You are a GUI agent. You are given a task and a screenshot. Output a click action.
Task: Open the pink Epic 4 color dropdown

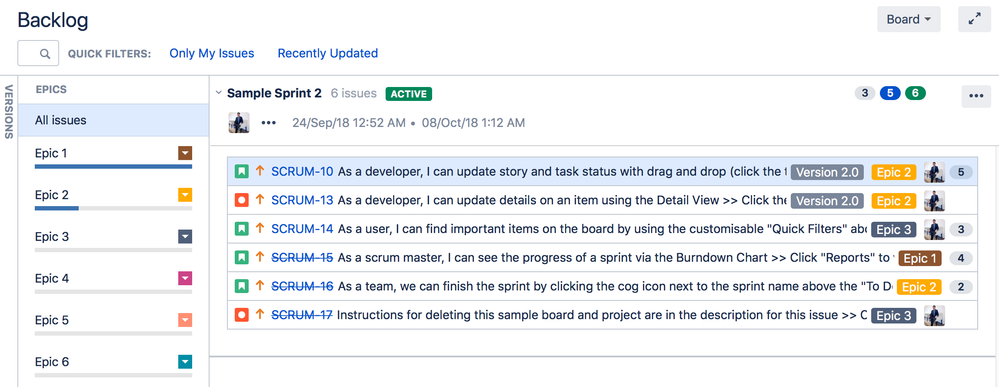[185, 279]
